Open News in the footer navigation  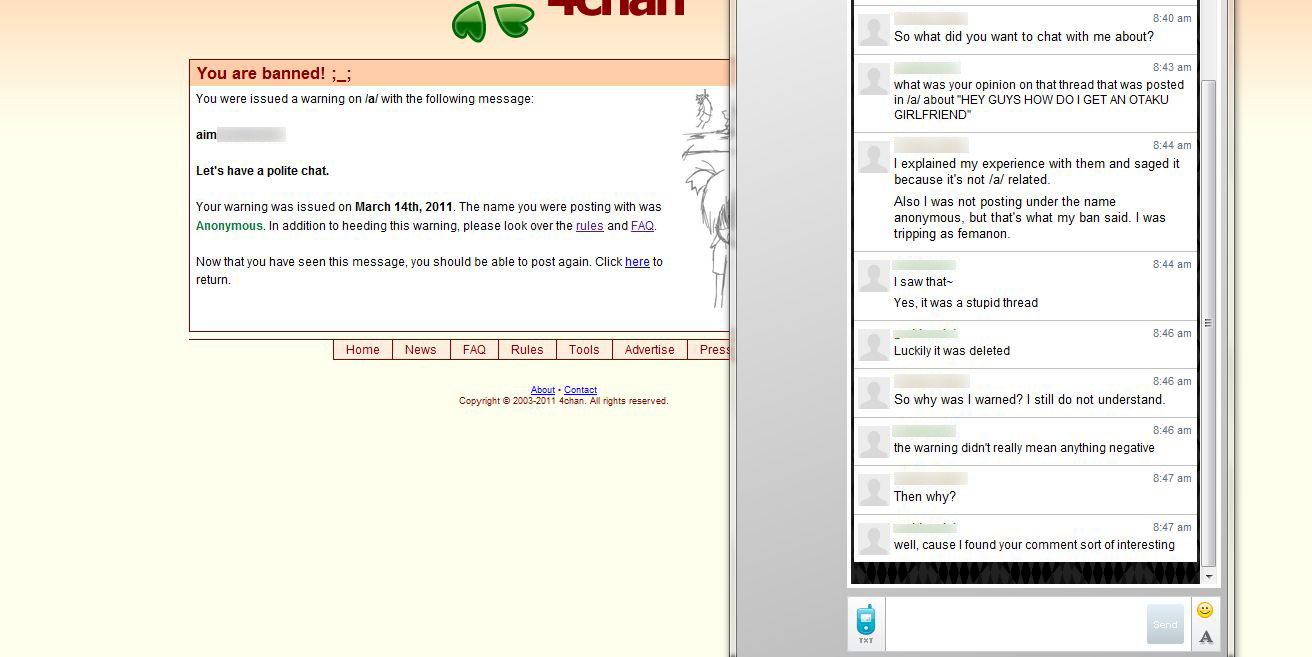(x=420, y=350)
